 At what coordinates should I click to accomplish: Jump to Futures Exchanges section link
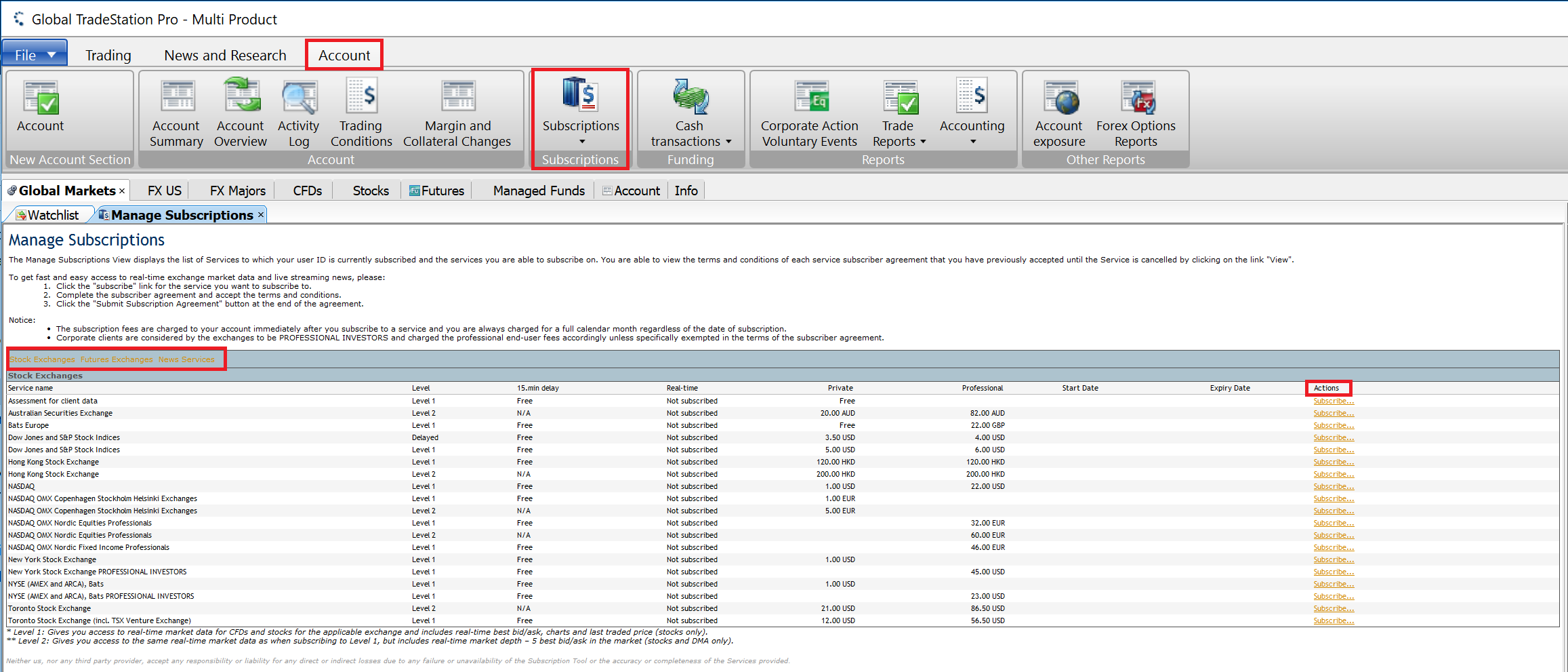pos(117,359)
